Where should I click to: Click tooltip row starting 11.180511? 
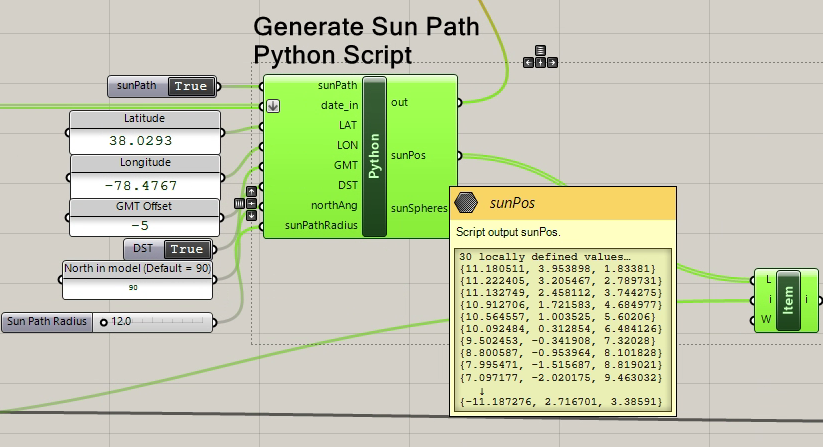pos(557,269)
